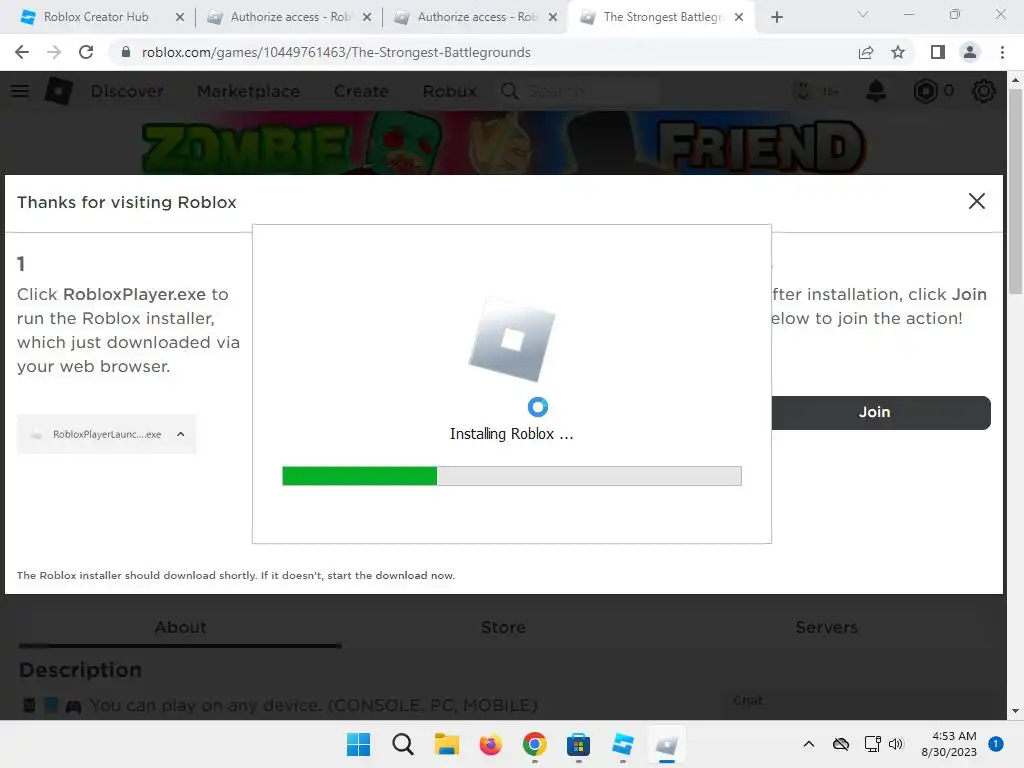This screenshot has height=768, width=1024.
Task: Open the Robux balance icon
Action: [x=925, y=91]
